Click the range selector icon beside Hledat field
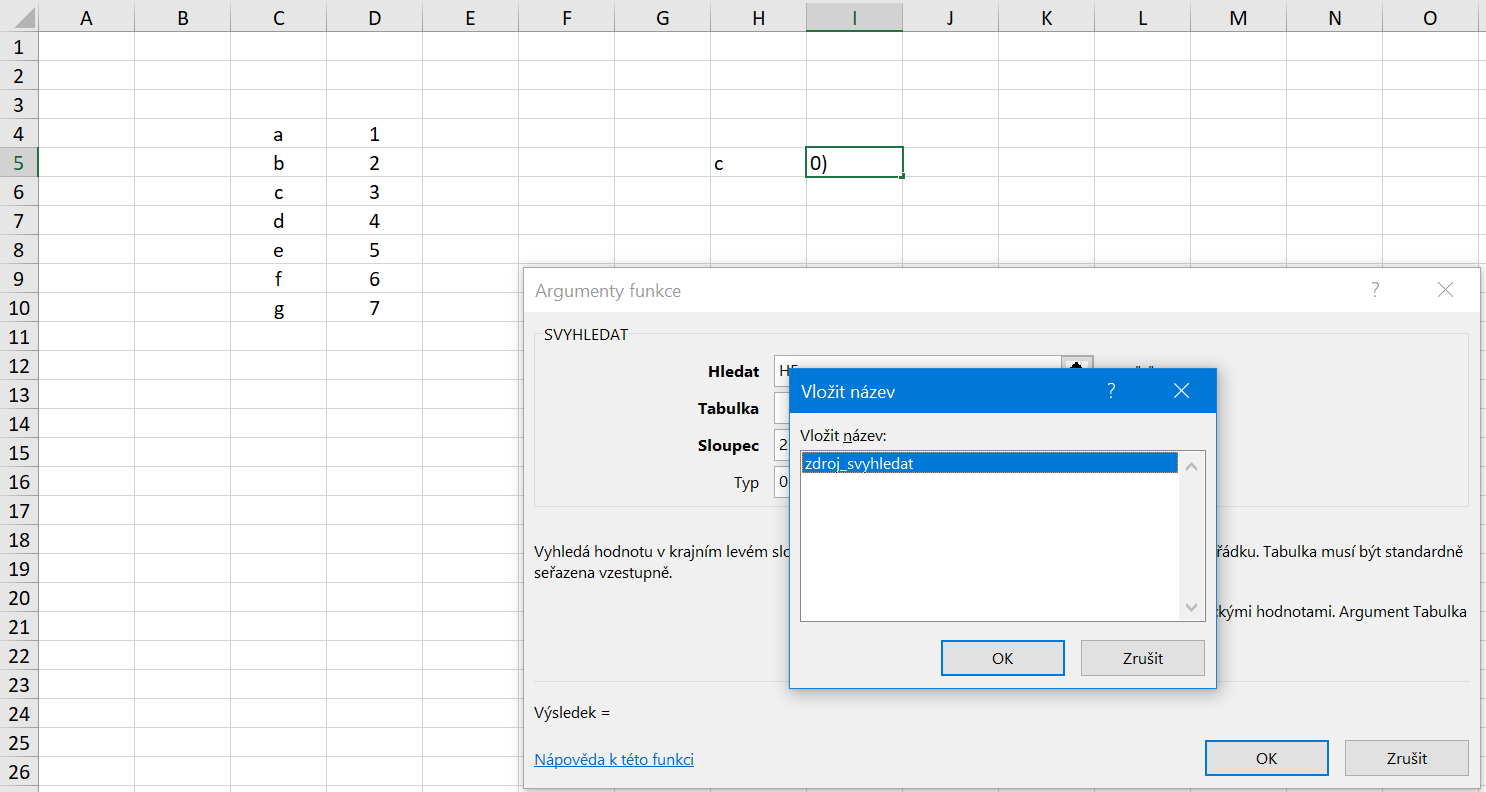The image size is (1486, 792). pyautogui.click(x=1077, y=366)
